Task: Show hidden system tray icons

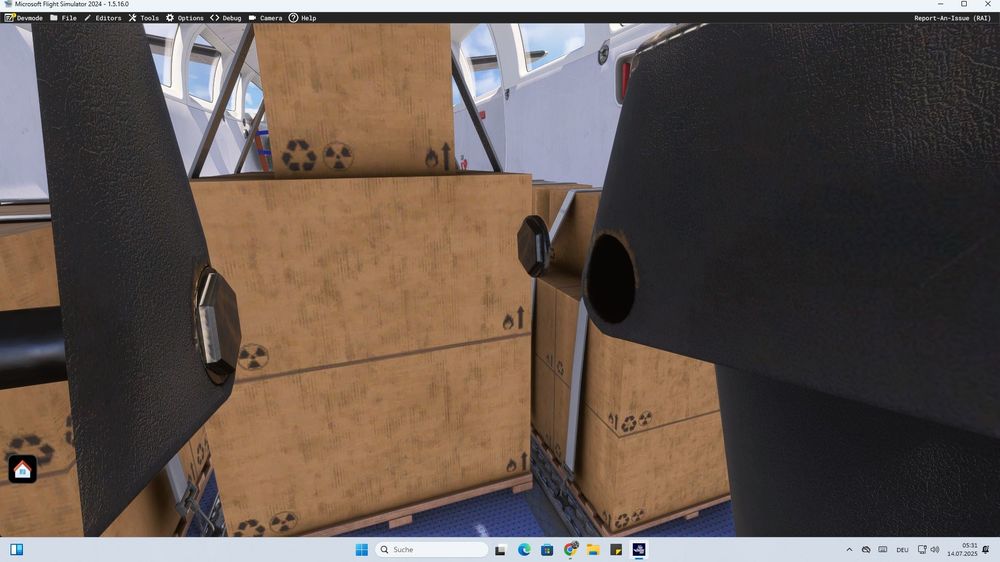Action: click(850, 550)
